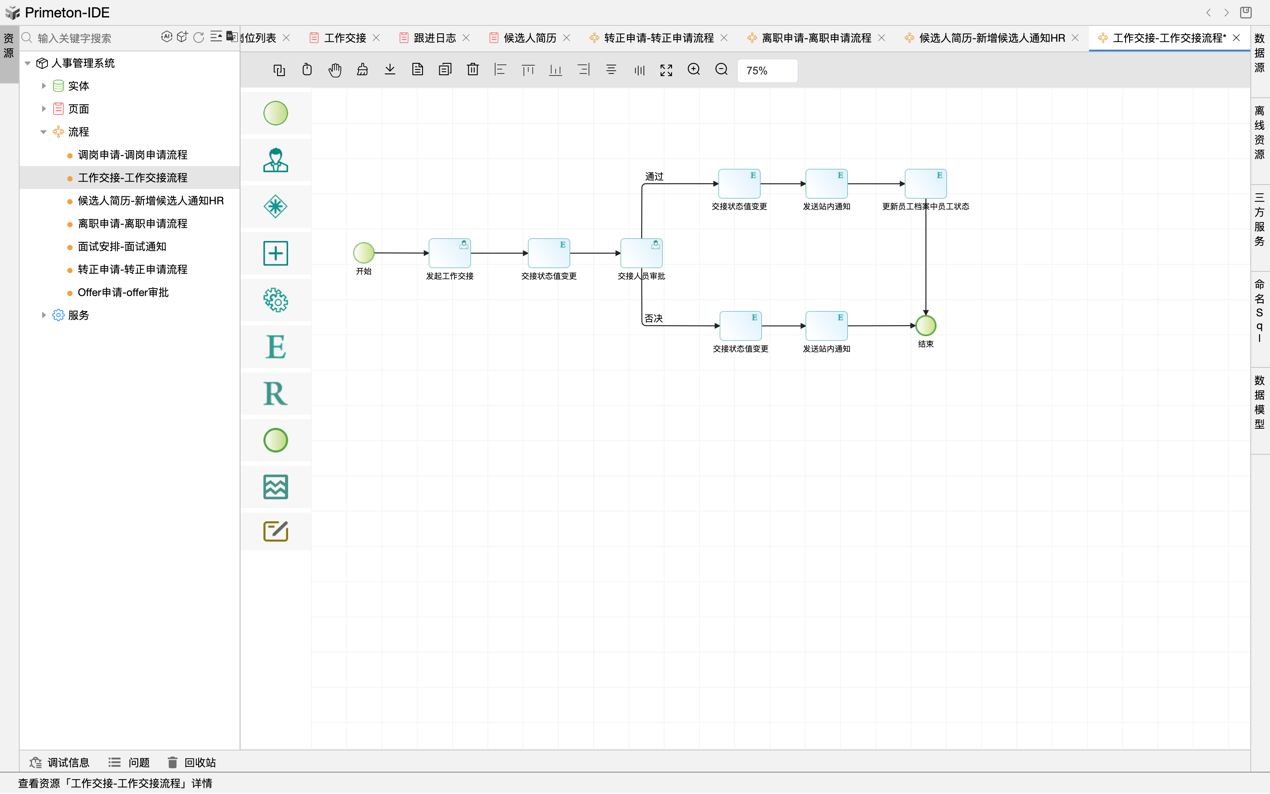Image resolution: width=1270 pixels, height=794 pixels.
Task: Zoom out on the canvas
Action: (722, 70)
